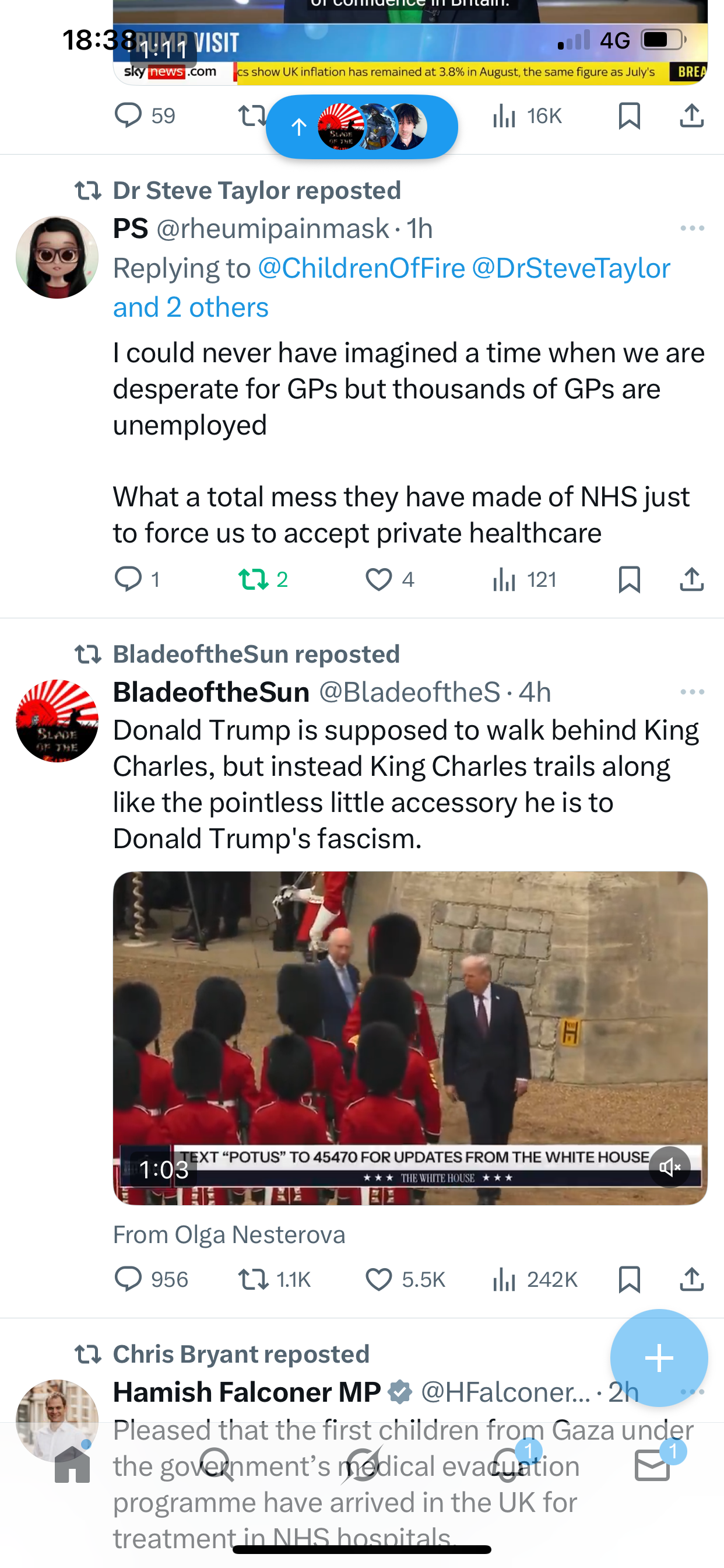Image resolution: width=724 pixels, height=1568 pixels.
Task: Open the Messages tab
Action: point(652,1466)
